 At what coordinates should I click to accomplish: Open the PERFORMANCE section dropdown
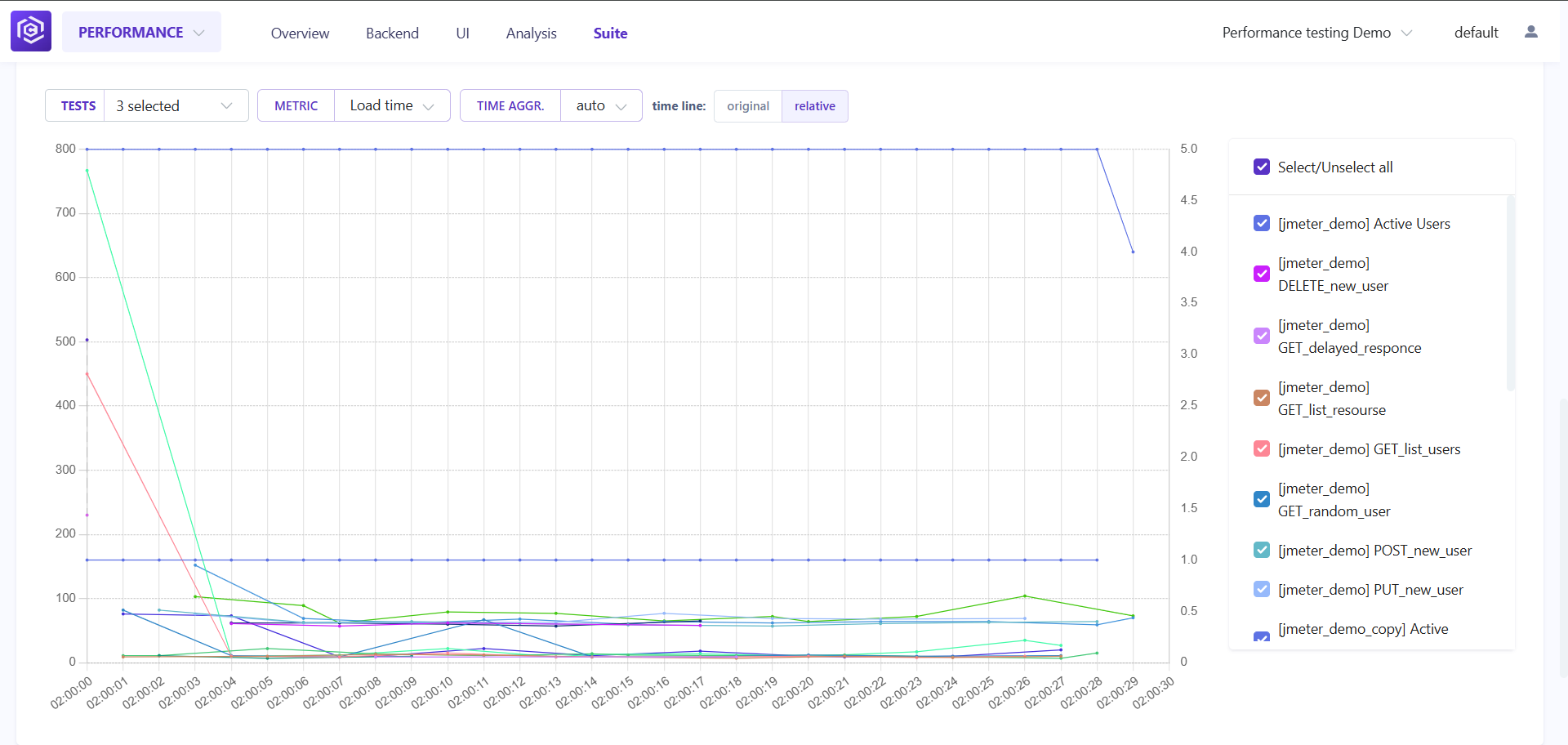click(x=141, y=33)
